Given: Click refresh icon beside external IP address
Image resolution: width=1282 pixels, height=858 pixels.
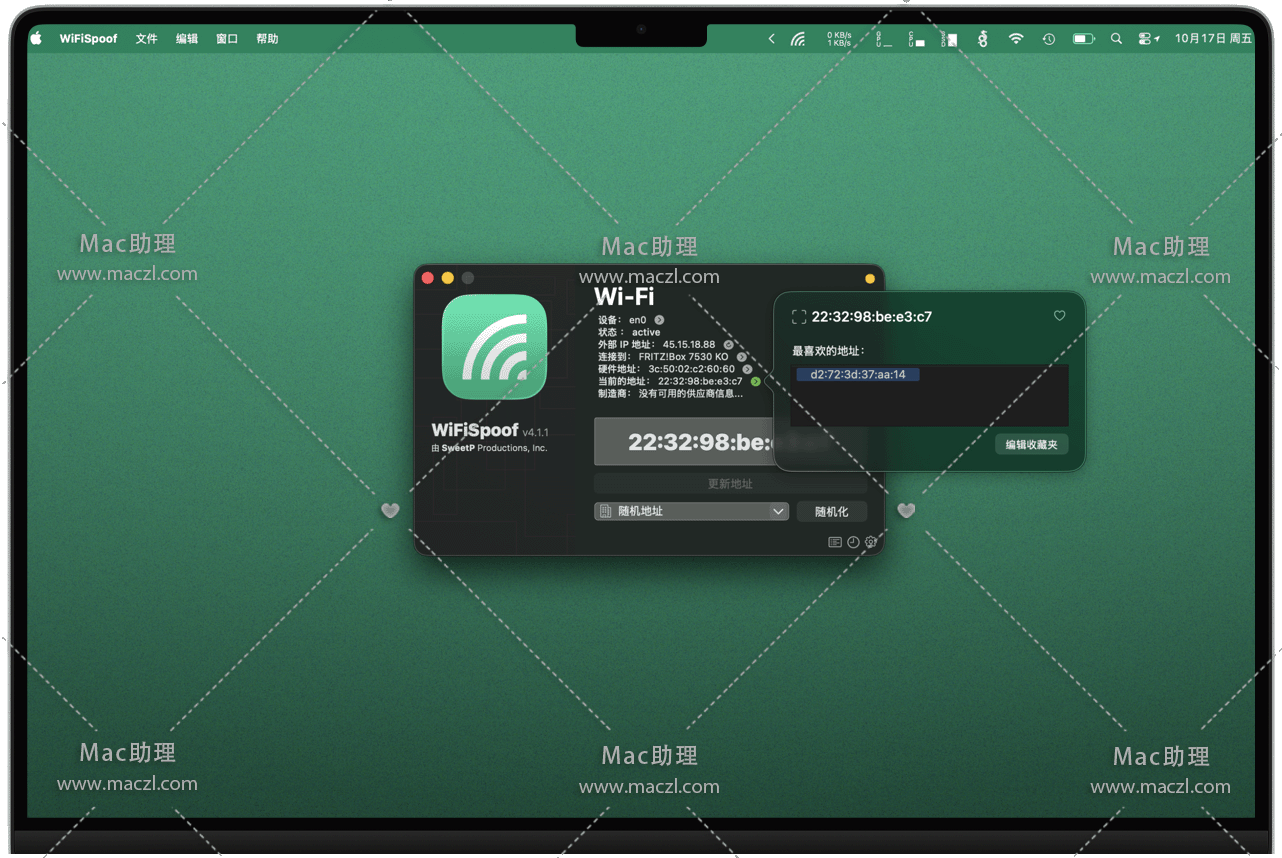Looking at the screenshot, I should pos(728,345).
